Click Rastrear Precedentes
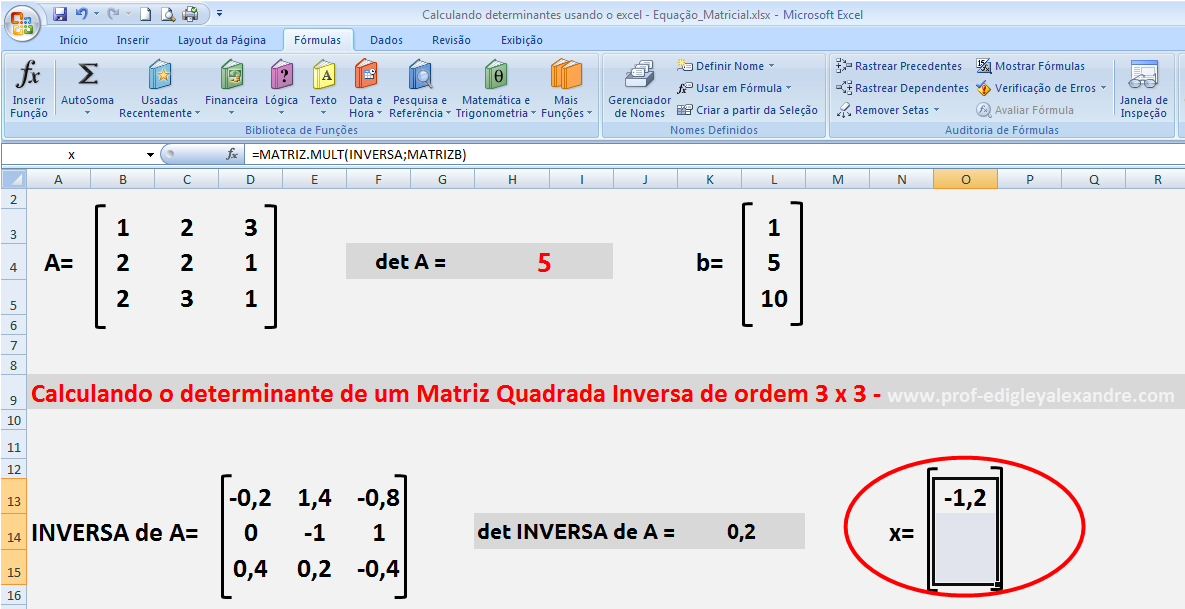The height and width of the screenshot is (609, 1185). pos(900,65)
